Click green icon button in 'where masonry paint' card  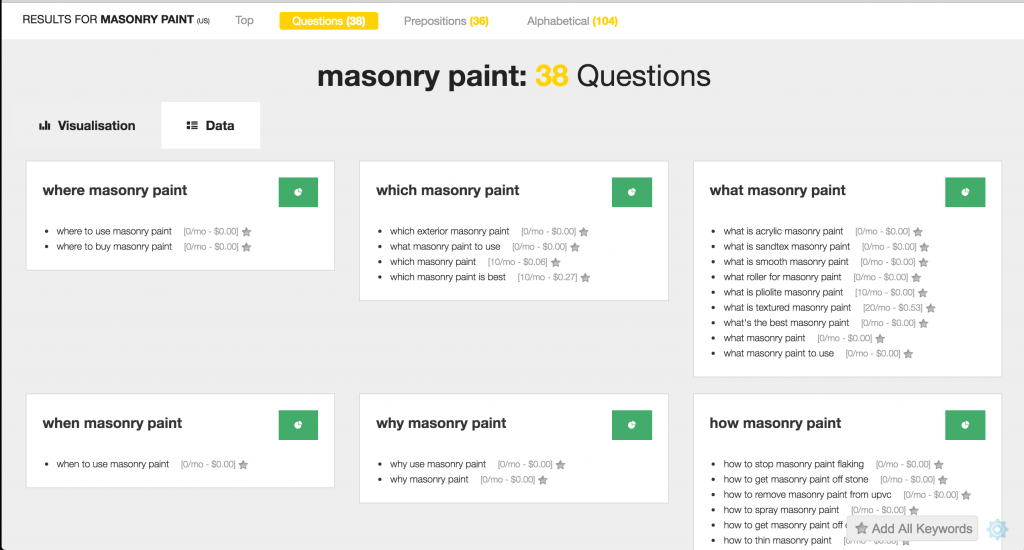pyautogui.click(x=298, y=192)
